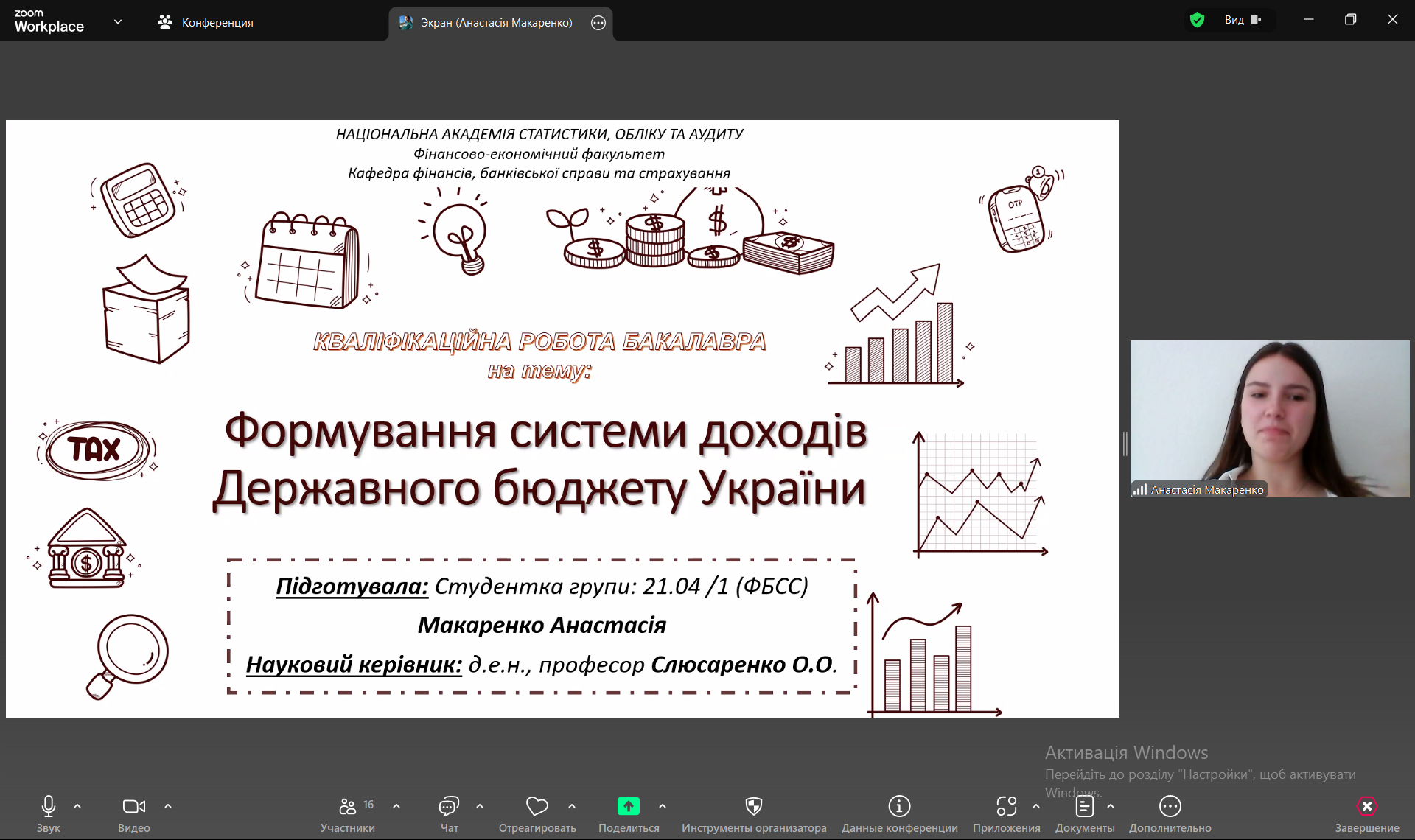Click green encryption shield icon
The width and height of the screenshot is (1415, 840).
click(x=1197, y=20)
